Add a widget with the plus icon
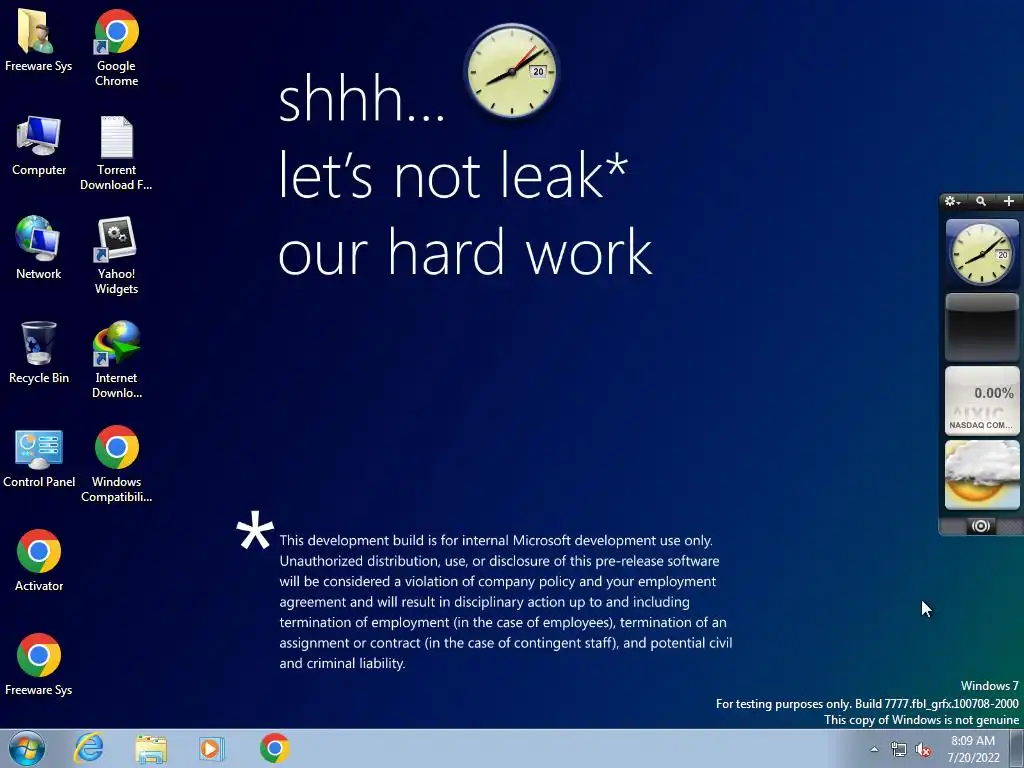 click(1008, 201)
